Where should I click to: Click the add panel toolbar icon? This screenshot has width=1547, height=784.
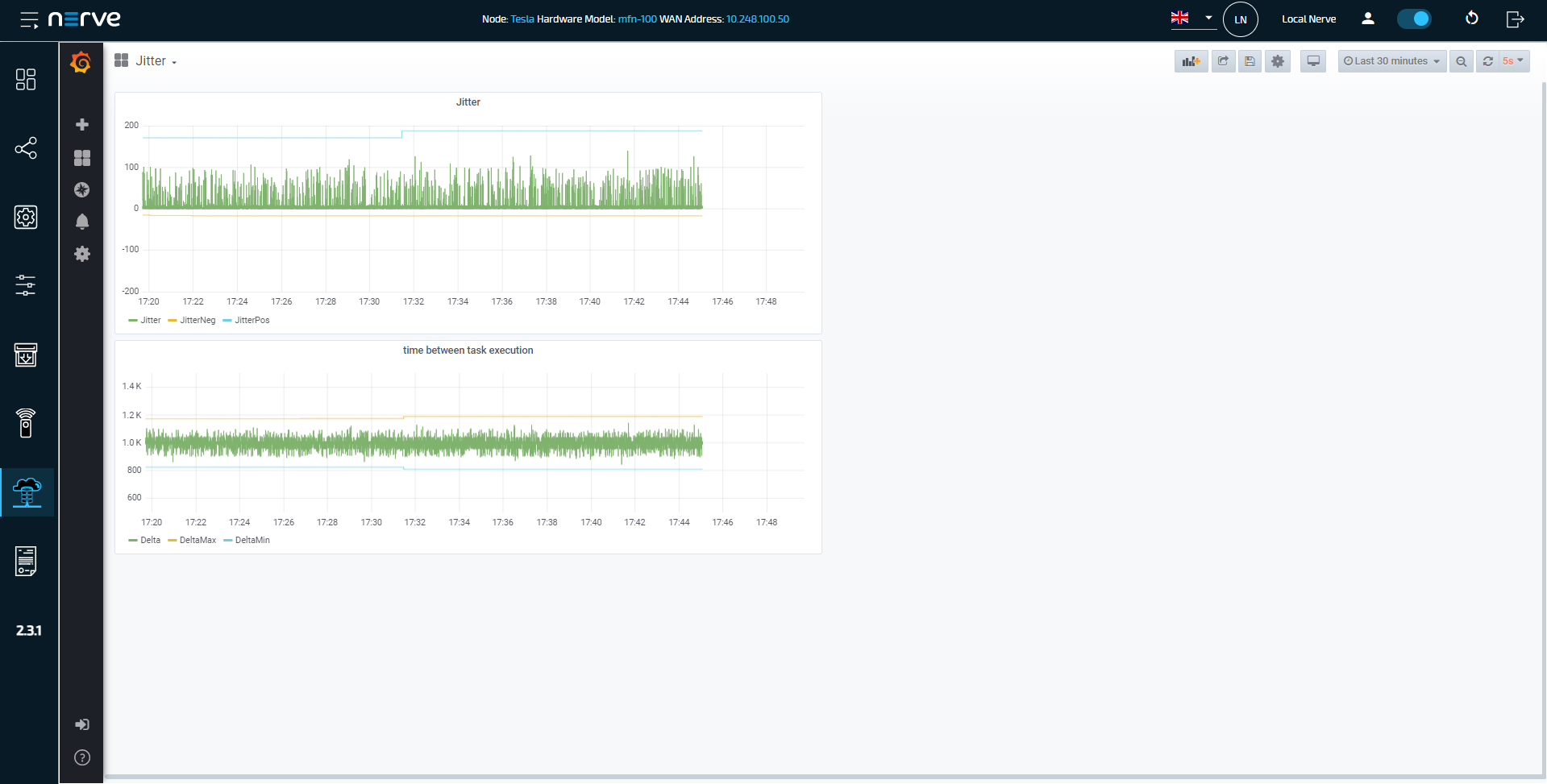pyautogui.click(x=1191, y=60)
